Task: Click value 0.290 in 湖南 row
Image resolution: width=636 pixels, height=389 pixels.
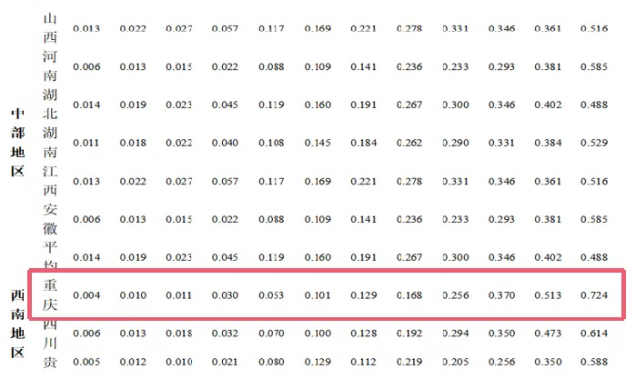Action: click(x=456, y=143)
